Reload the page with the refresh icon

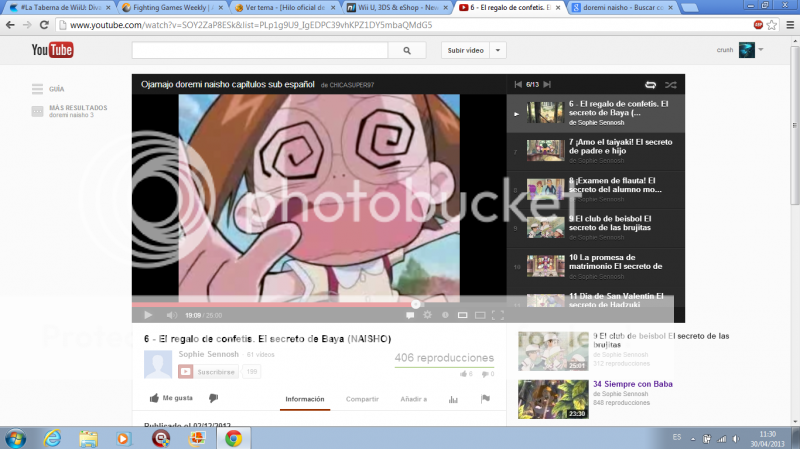click(x=44, y=24)
